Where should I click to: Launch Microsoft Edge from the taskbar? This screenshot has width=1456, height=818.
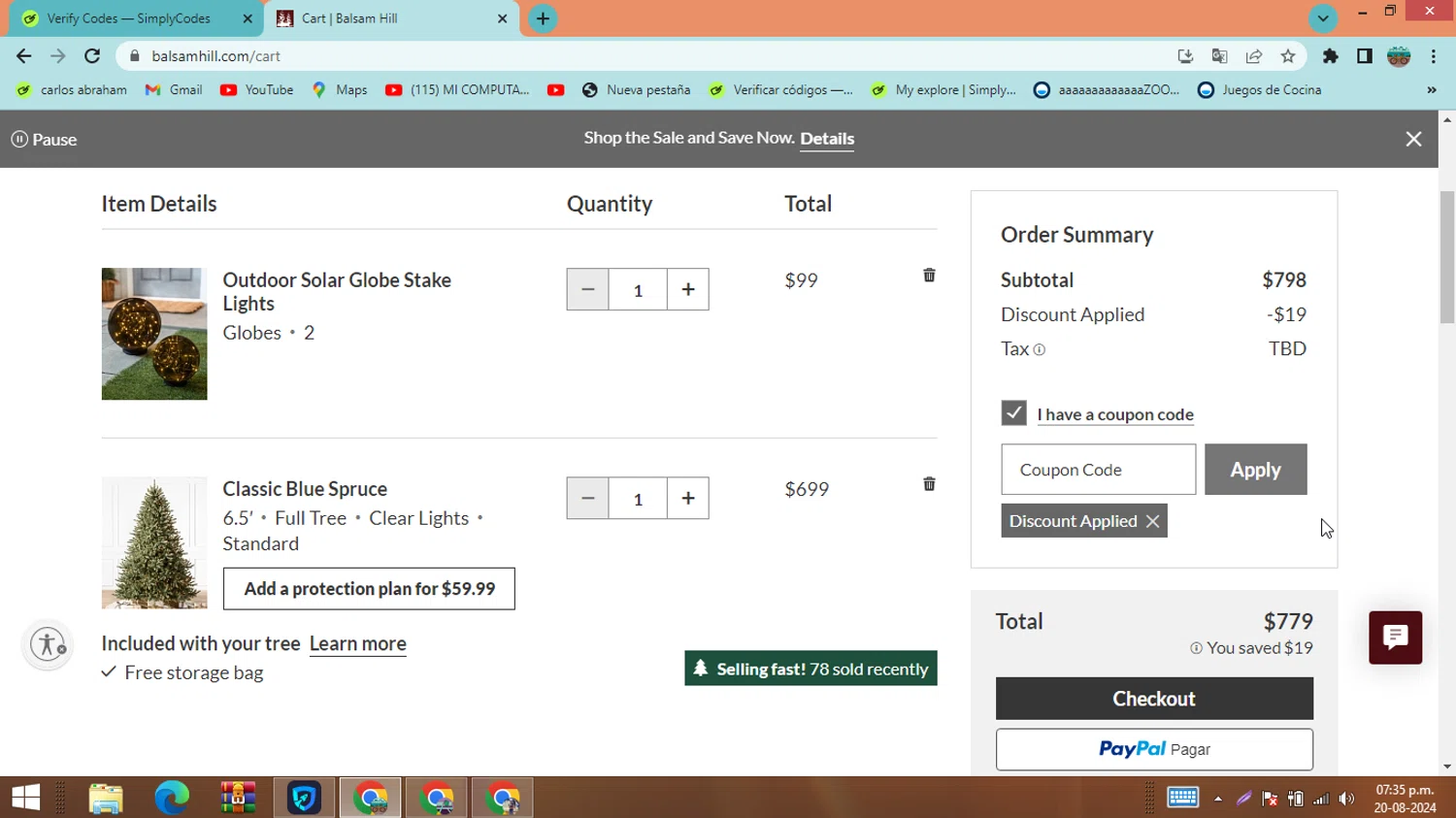[172, 798]
